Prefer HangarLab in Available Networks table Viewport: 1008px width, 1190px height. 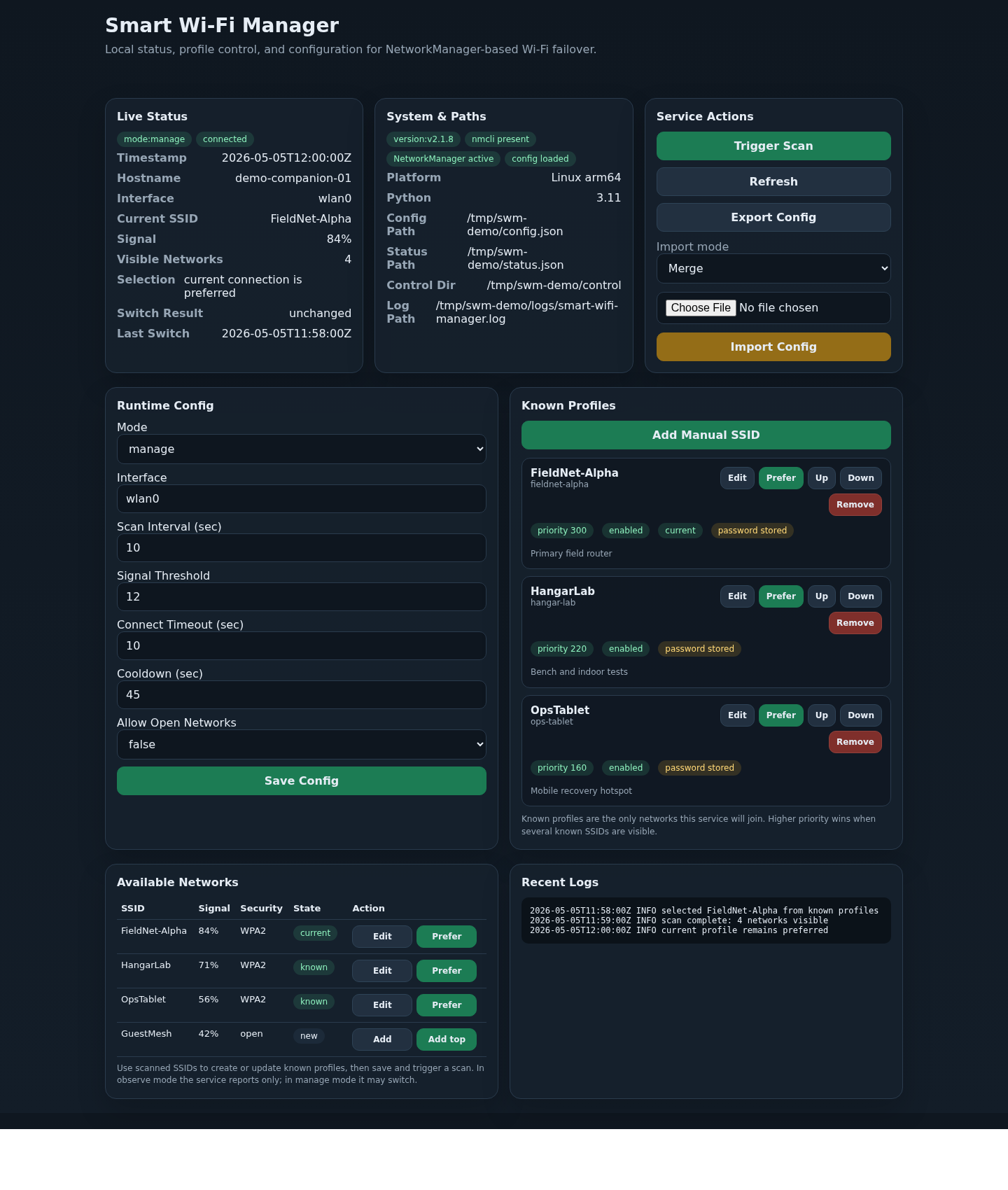point(447,971)
